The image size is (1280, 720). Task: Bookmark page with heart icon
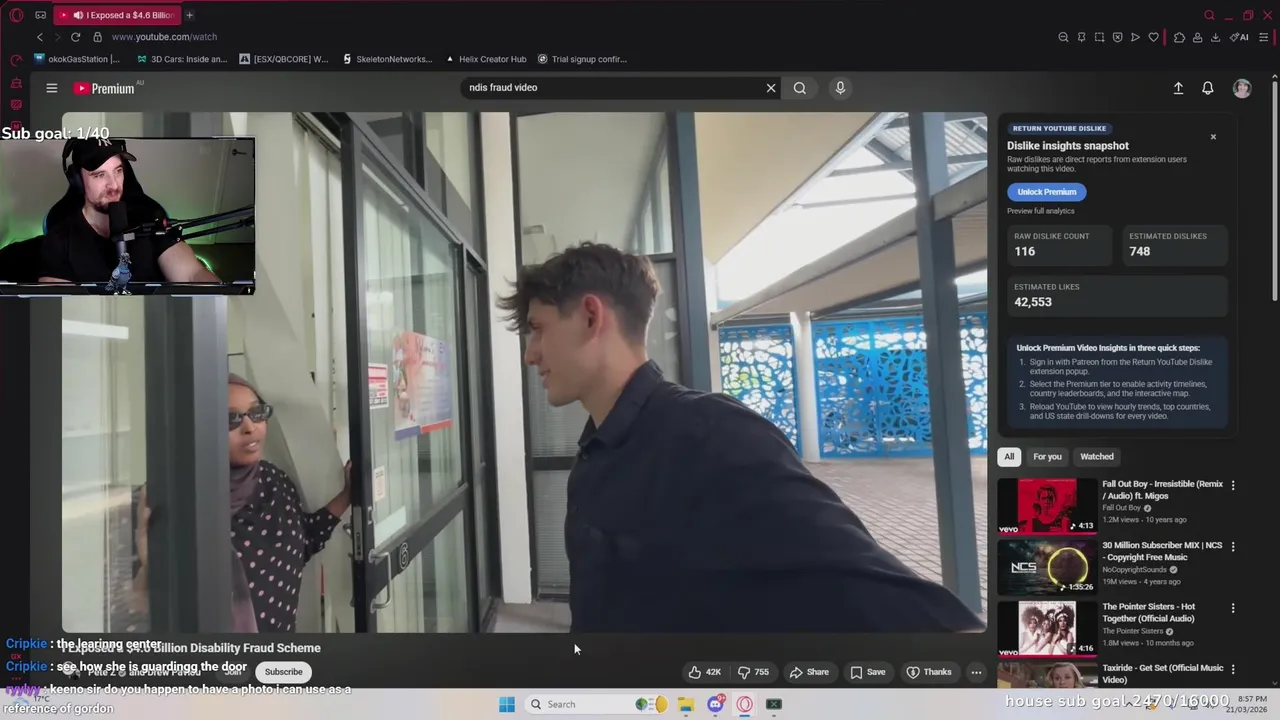point(1153,37)
